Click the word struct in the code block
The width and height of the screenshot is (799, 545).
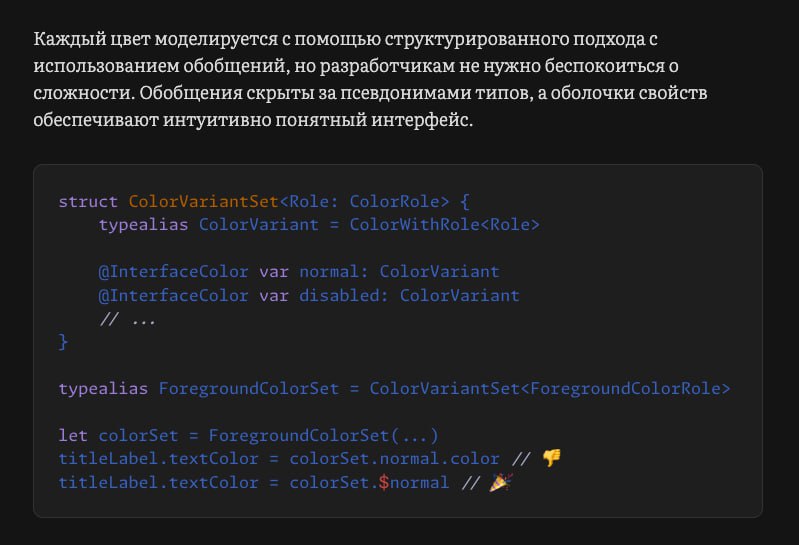coord(88,201)
